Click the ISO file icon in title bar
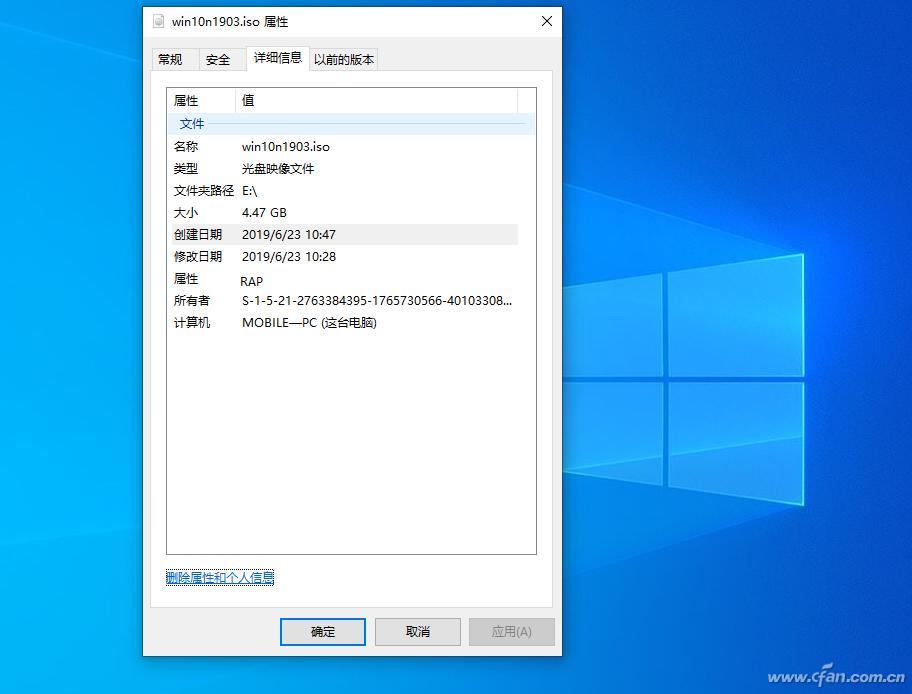 tap(158, 21)
